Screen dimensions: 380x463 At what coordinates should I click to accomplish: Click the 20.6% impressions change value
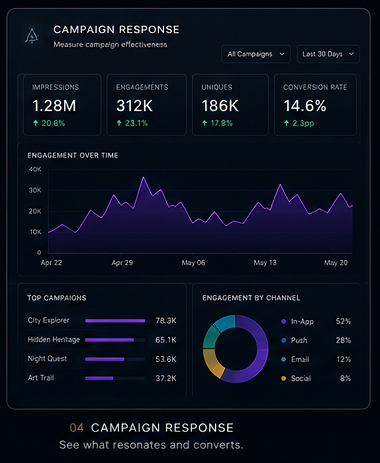[x=53, y=123]
